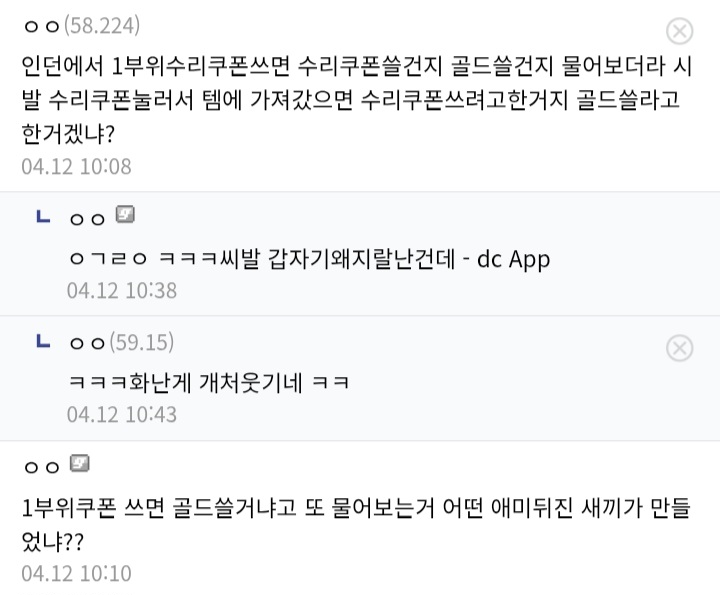Click the 04.12 10:38 timestamp
The height and width of the screenshot is (595, 720).
click(x=121, y=290)
